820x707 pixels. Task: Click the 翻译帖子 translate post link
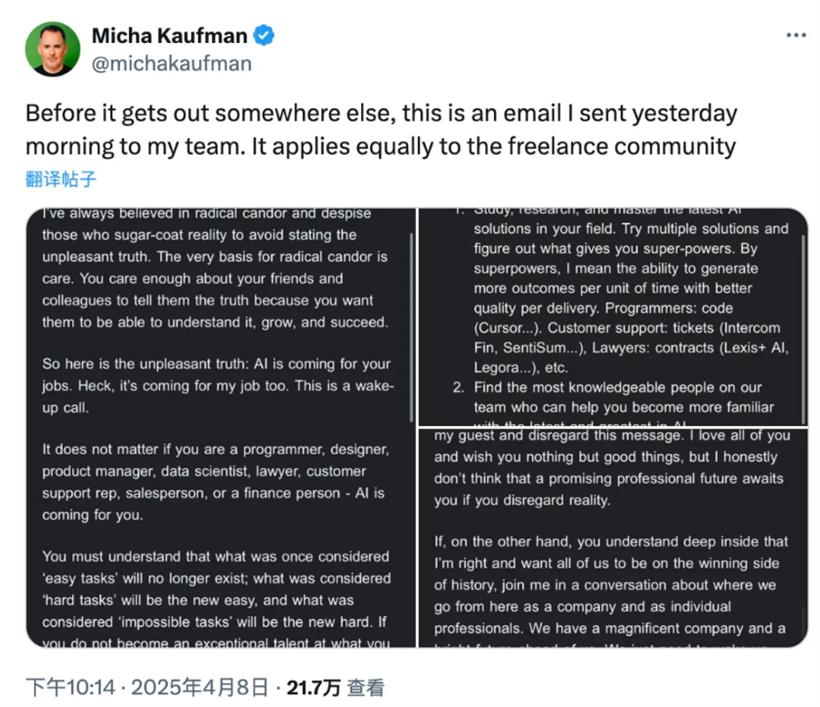61,179
